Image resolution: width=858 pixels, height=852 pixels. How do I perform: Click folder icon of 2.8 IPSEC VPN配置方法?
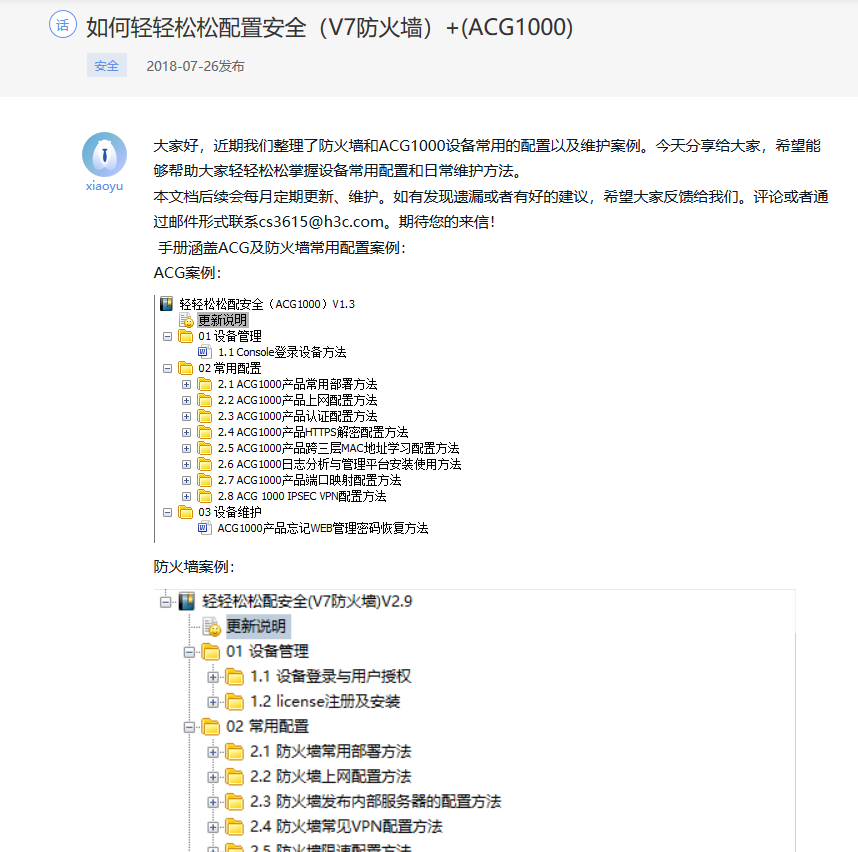click(205, 496)
